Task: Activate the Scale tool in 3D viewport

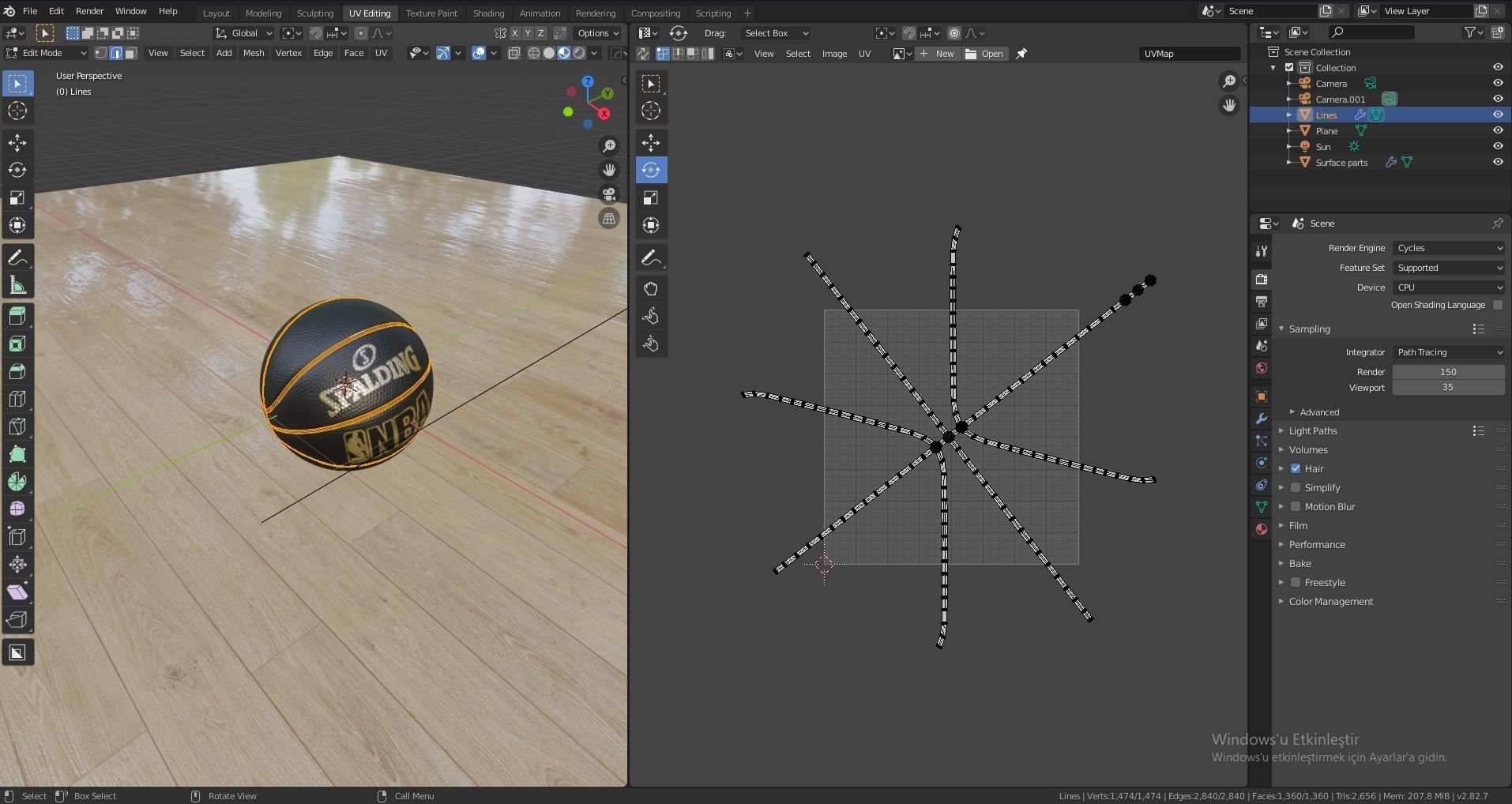Action: click(17, 198)
